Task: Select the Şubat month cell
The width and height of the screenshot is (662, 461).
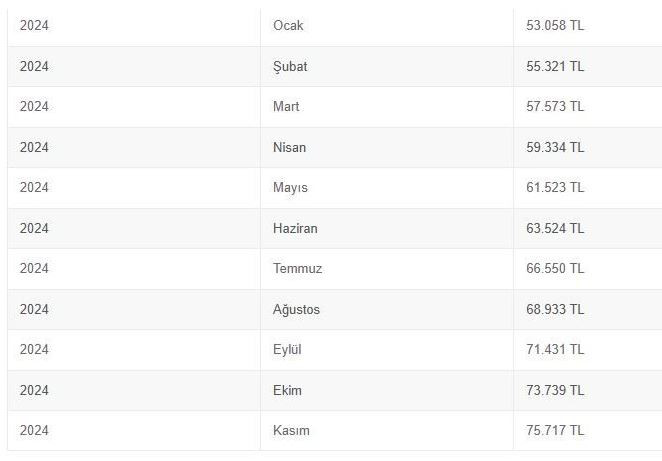Action: coord(290,66)
